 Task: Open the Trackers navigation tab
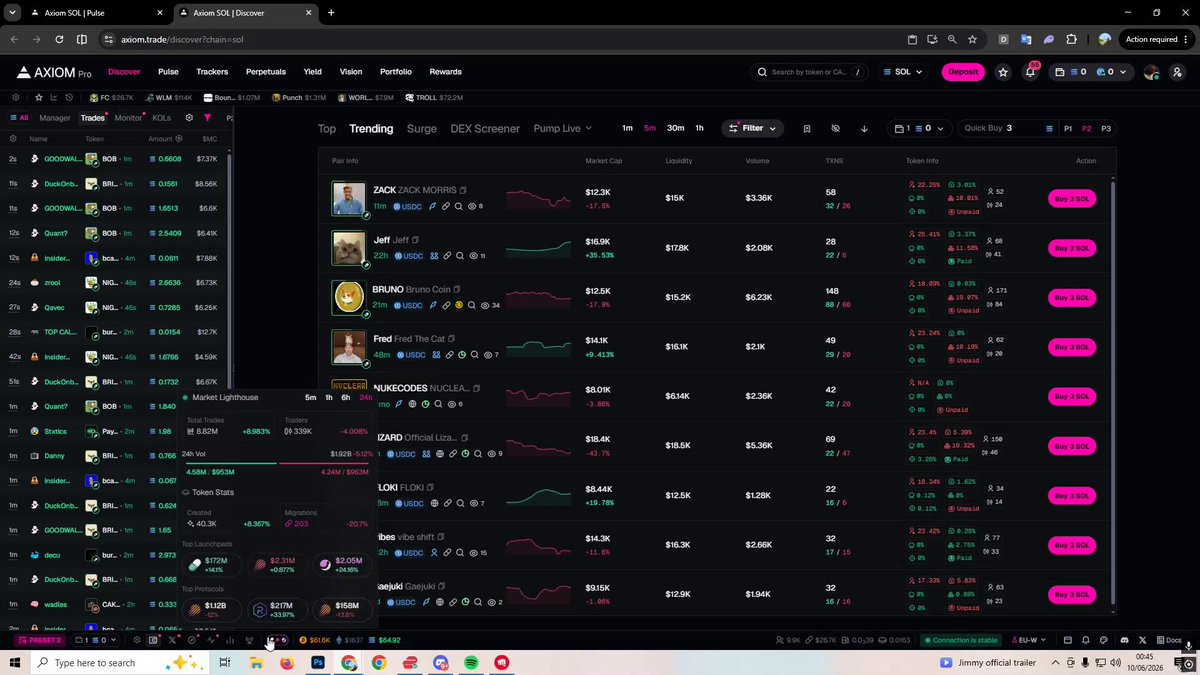[212, 72]
